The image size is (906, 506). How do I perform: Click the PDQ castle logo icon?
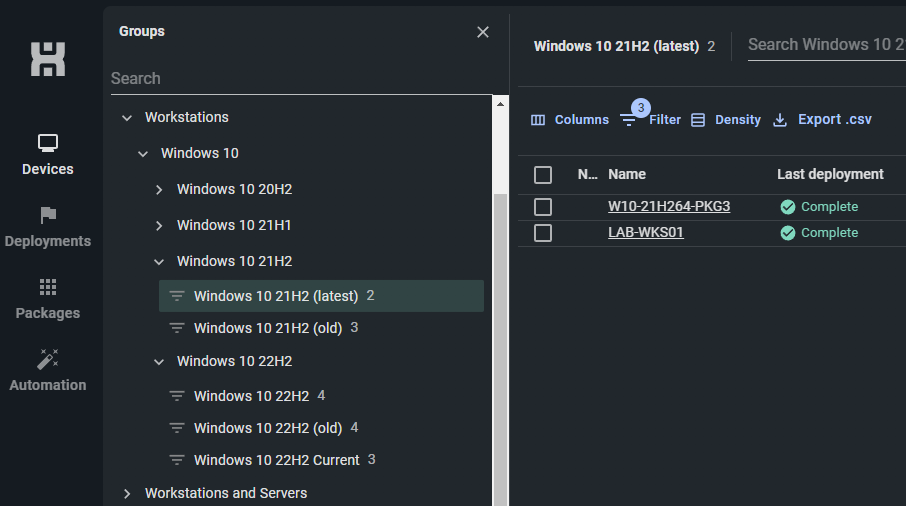48,59
